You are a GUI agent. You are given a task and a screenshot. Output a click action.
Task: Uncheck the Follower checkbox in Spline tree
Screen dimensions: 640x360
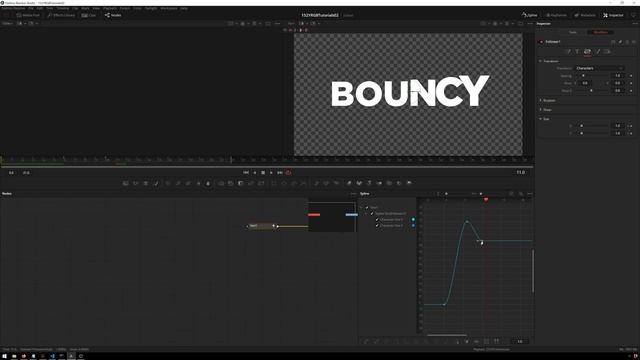(x=372, y=213)
